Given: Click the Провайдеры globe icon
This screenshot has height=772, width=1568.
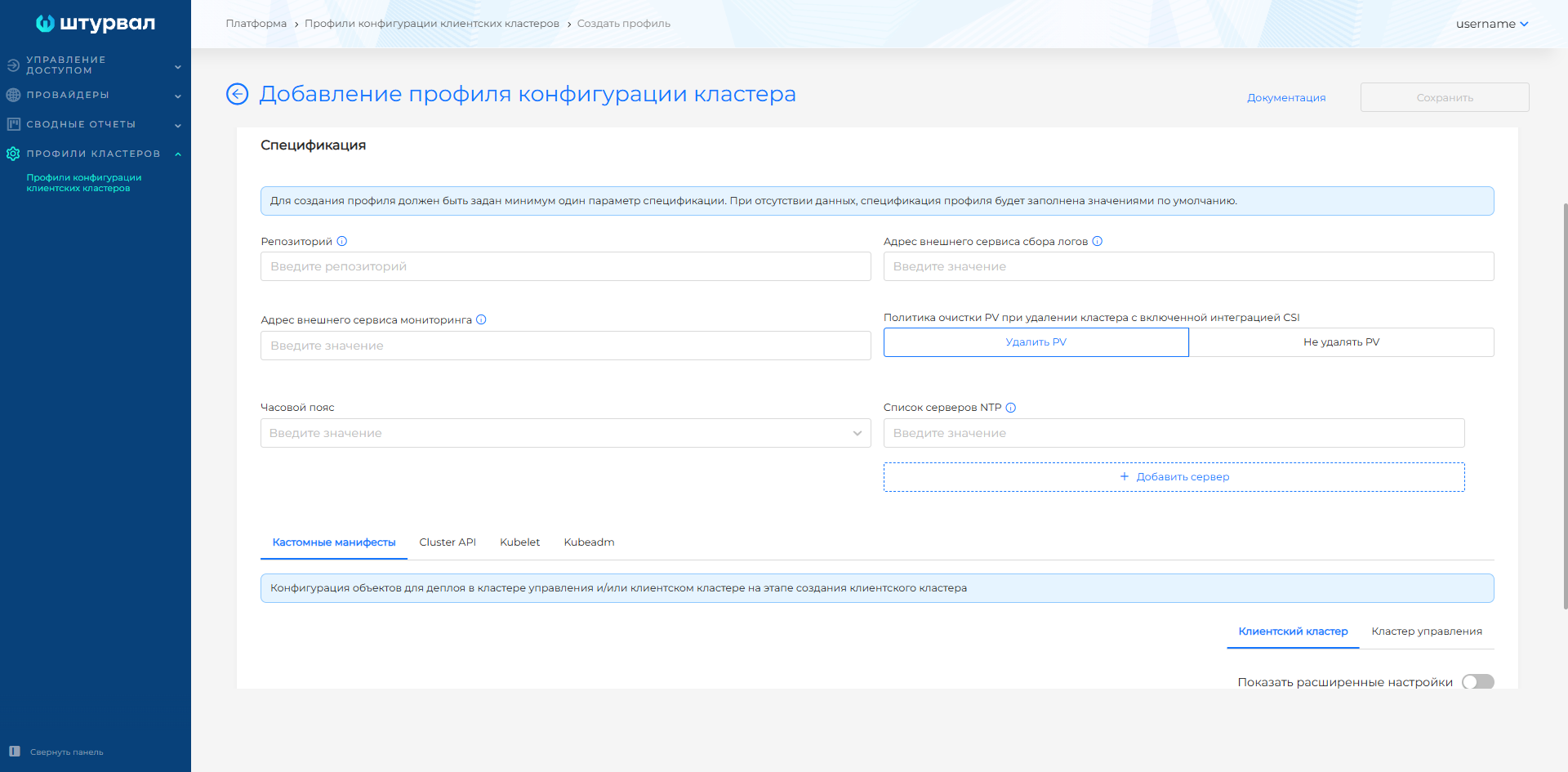Looking at the screenshot, I should point(13,95).
